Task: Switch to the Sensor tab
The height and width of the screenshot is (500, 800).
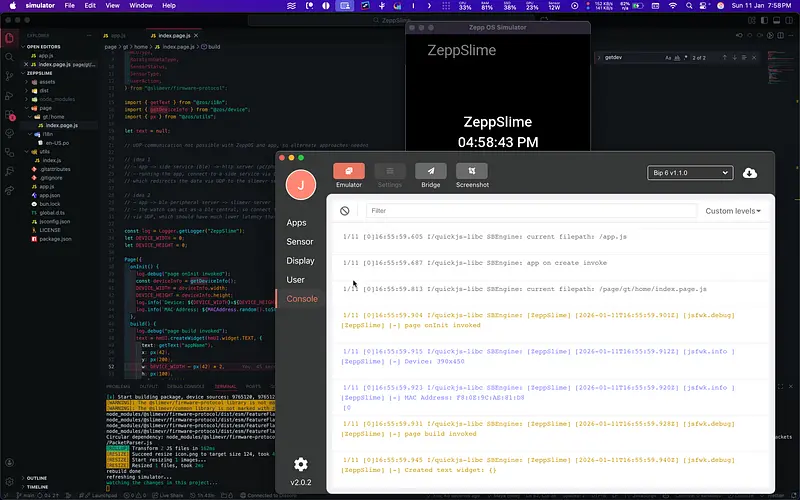Action: click(x=299, y=242)
